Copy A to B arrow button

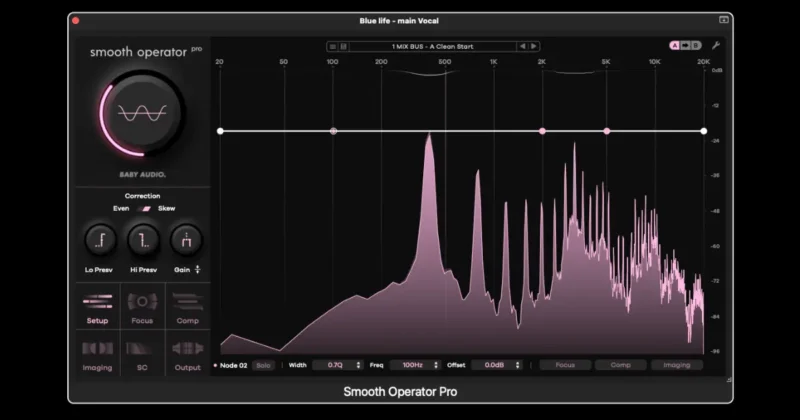pos(685,45)
